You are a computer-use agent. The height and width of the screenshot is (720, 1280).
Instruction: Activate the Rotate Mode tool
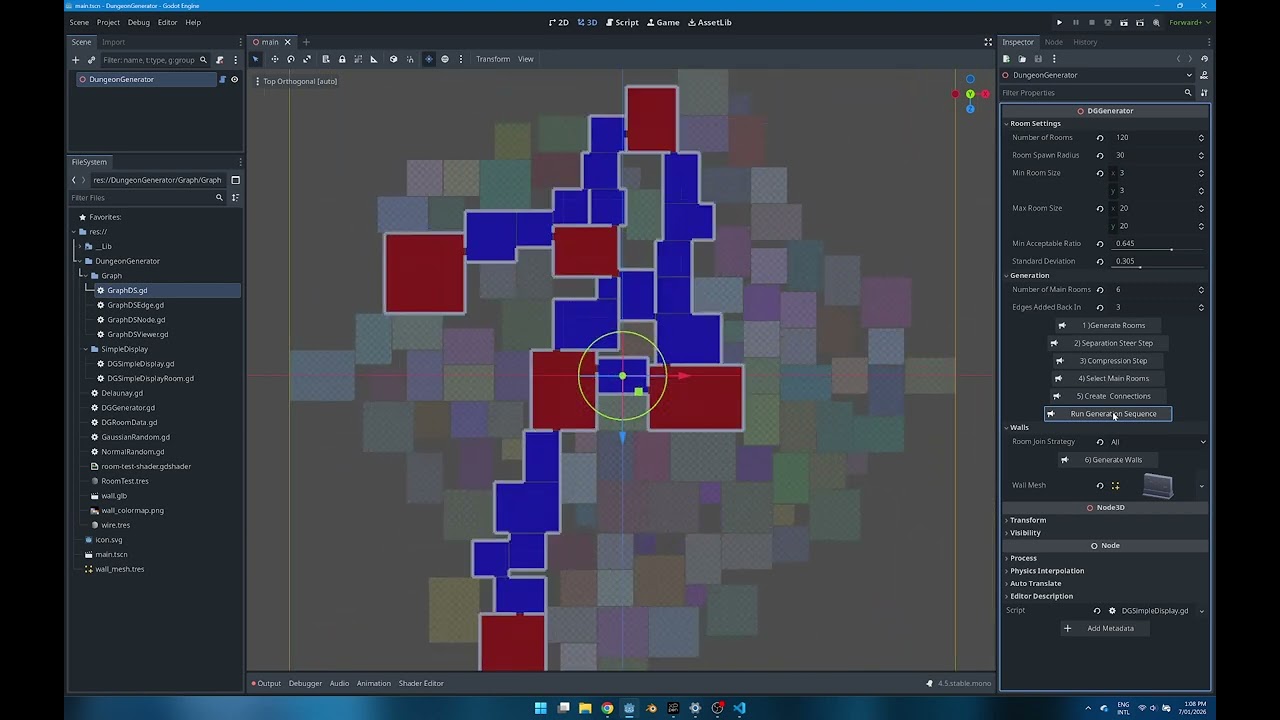click(291, 59)
